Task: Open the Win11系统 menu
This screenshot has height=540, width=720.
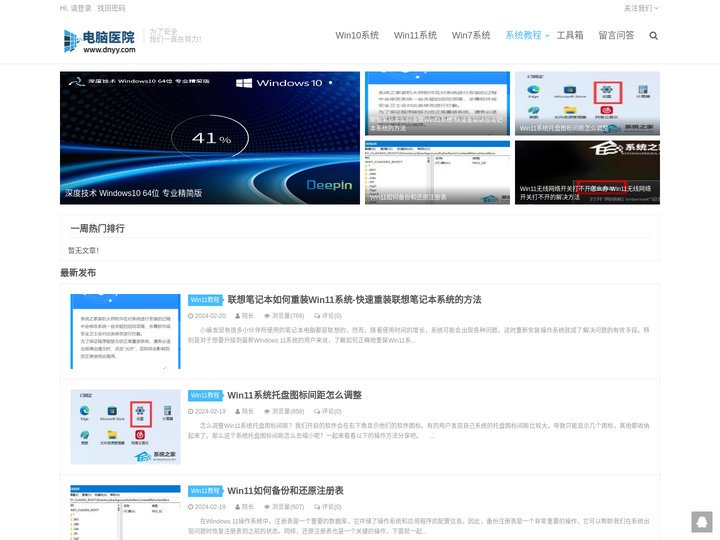Action: coord(415,35)
